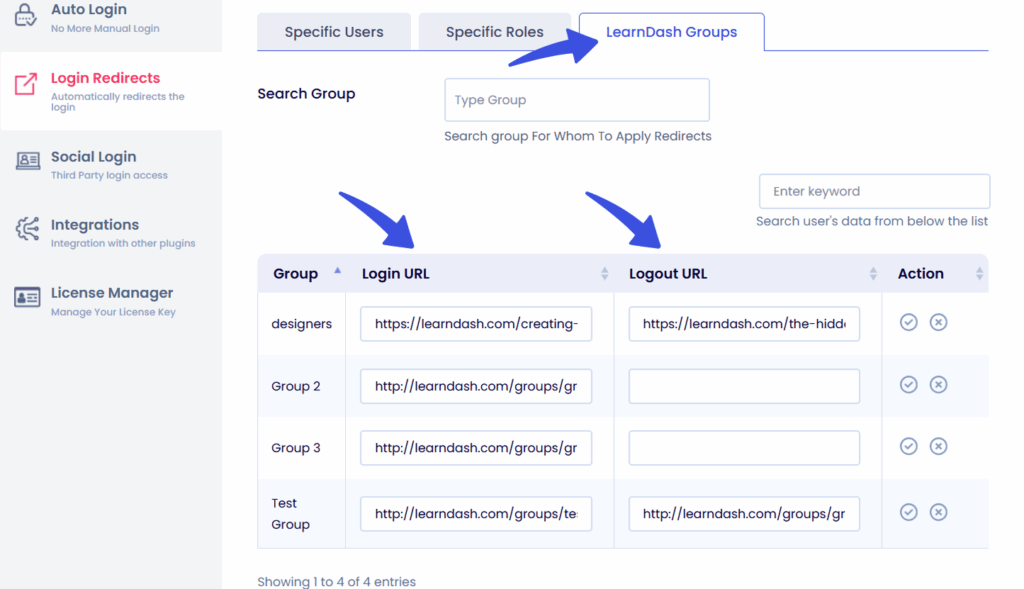Click the Auto Login lock icon
The height and width of the screenshot is (589, 1024).
click(25, 15)
